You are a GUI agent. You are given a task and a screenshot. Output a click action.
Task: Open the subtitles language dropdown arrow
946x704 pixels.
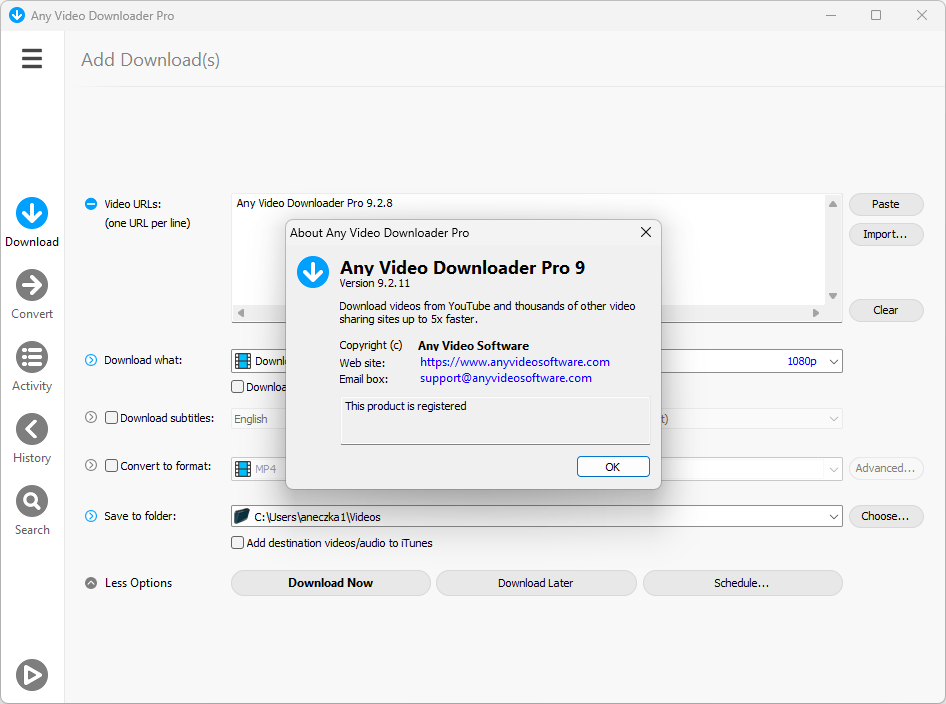(833, 419)
